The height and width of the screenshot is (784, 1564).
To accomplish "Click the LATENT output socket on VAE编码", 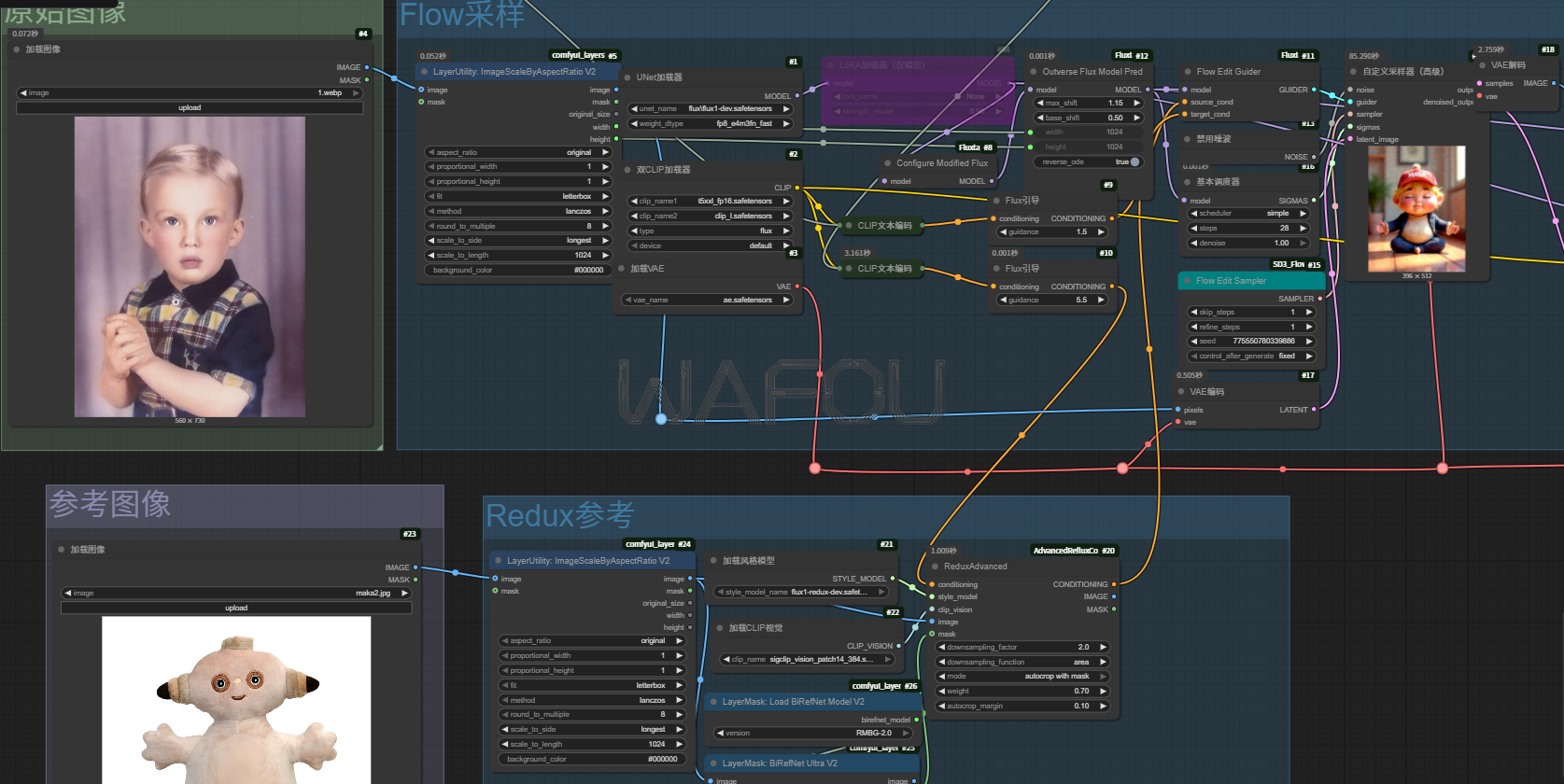I will pos(1314,410).
